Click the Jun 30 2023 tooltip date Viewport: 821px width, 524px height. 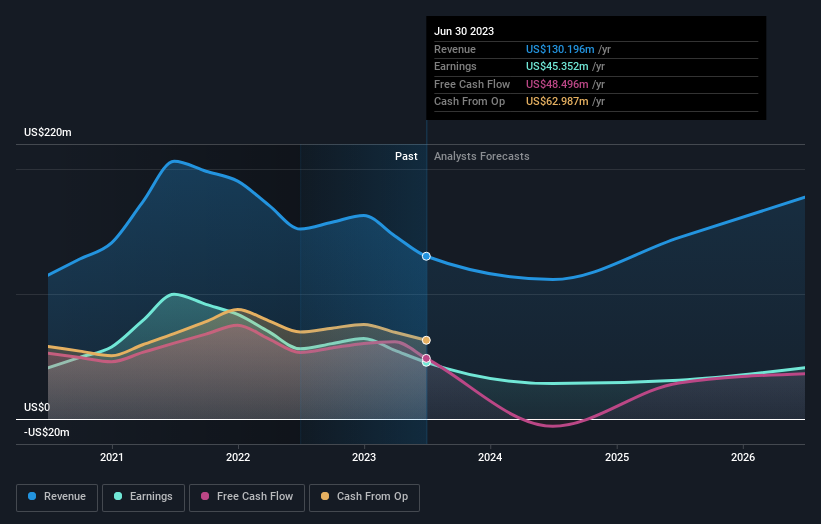[464, 31]
